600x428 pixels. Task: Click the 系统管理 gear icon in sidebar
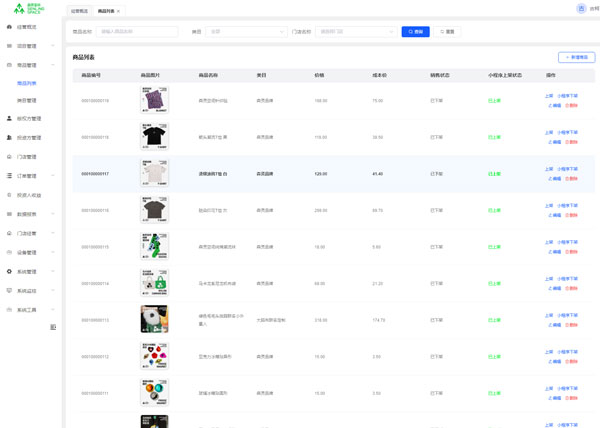click(x=10, y=271)
